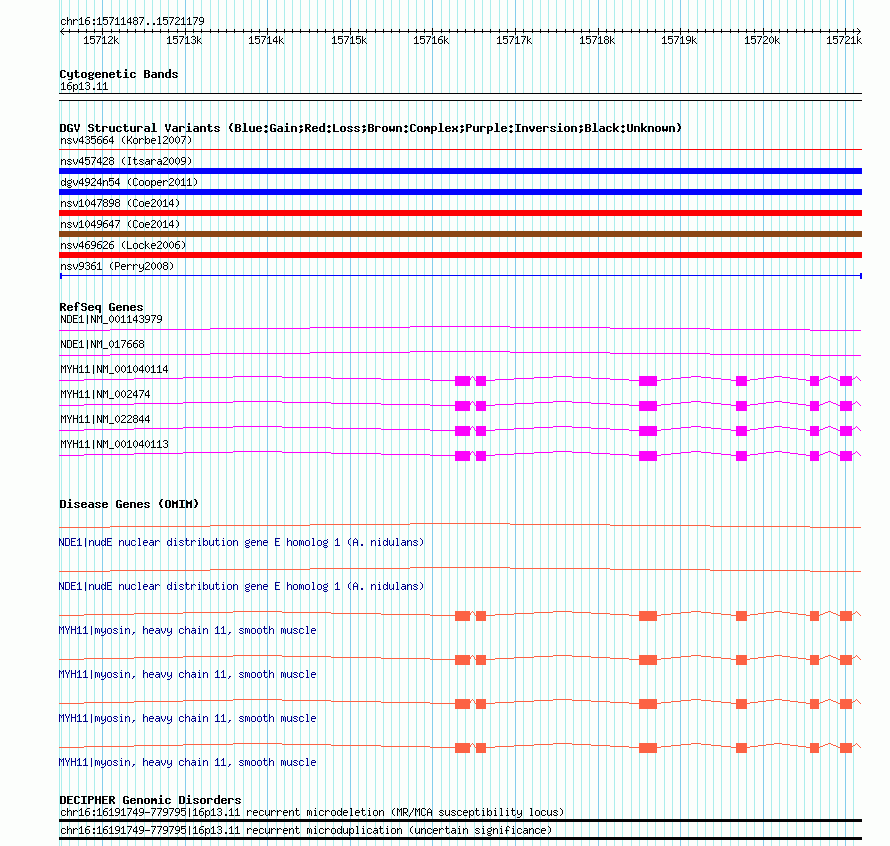890x846 pixels.
Task: Select the 15714k position on the ruler
Action: [x=266, y=40]
